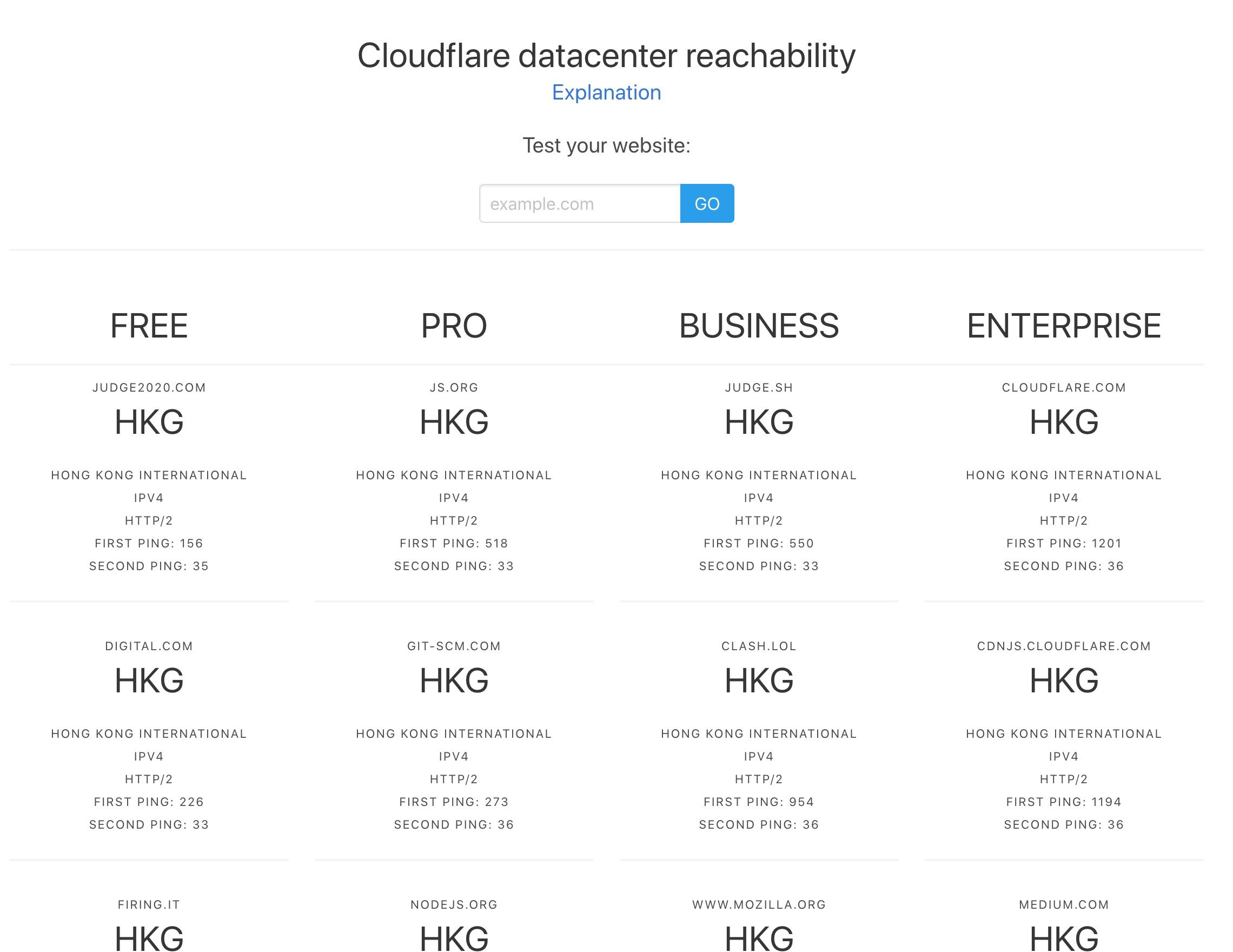The height and width of the screenshot is (952, 1233).
Task: Click 'FIRST PING: 954' value
Action: 759,802
